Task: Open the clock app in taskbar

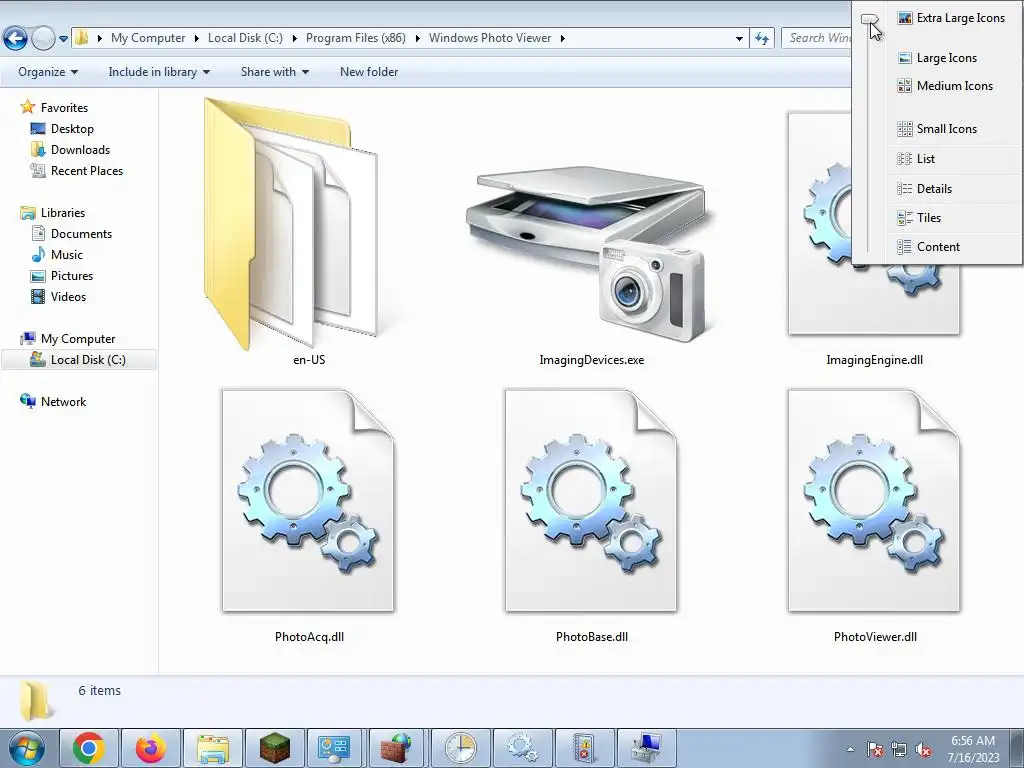Action: tap(460, 748)
